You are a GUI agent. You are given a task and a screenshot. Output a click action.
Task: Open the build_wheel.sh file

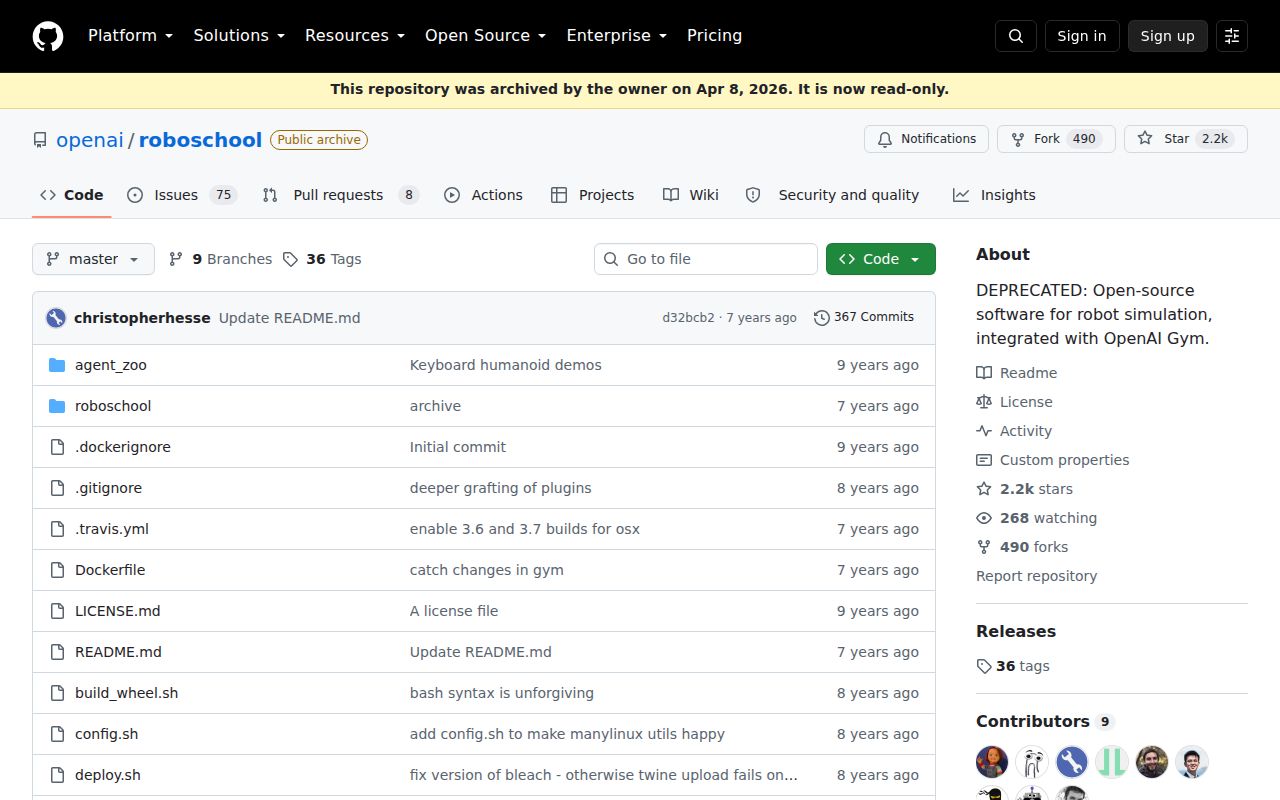coord(126,693)
